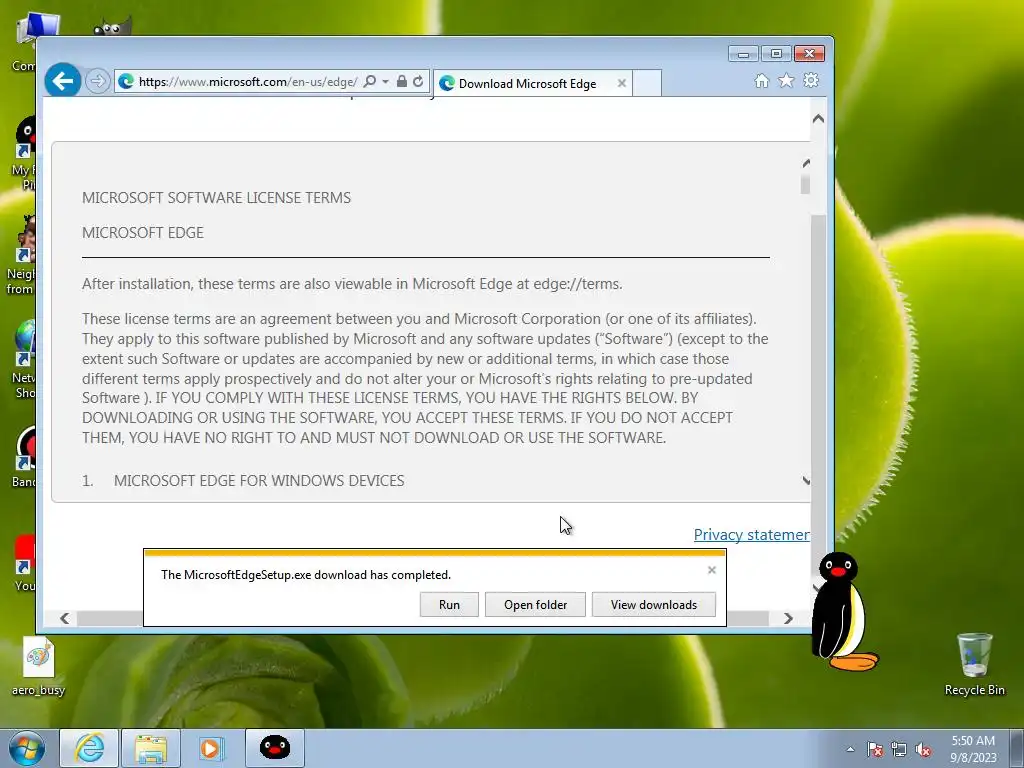The width and height of the screenshot is (1024, 768).
Task: Show hidden tray icons arrow
Action: pyautogui.click(x=850, y=749)
